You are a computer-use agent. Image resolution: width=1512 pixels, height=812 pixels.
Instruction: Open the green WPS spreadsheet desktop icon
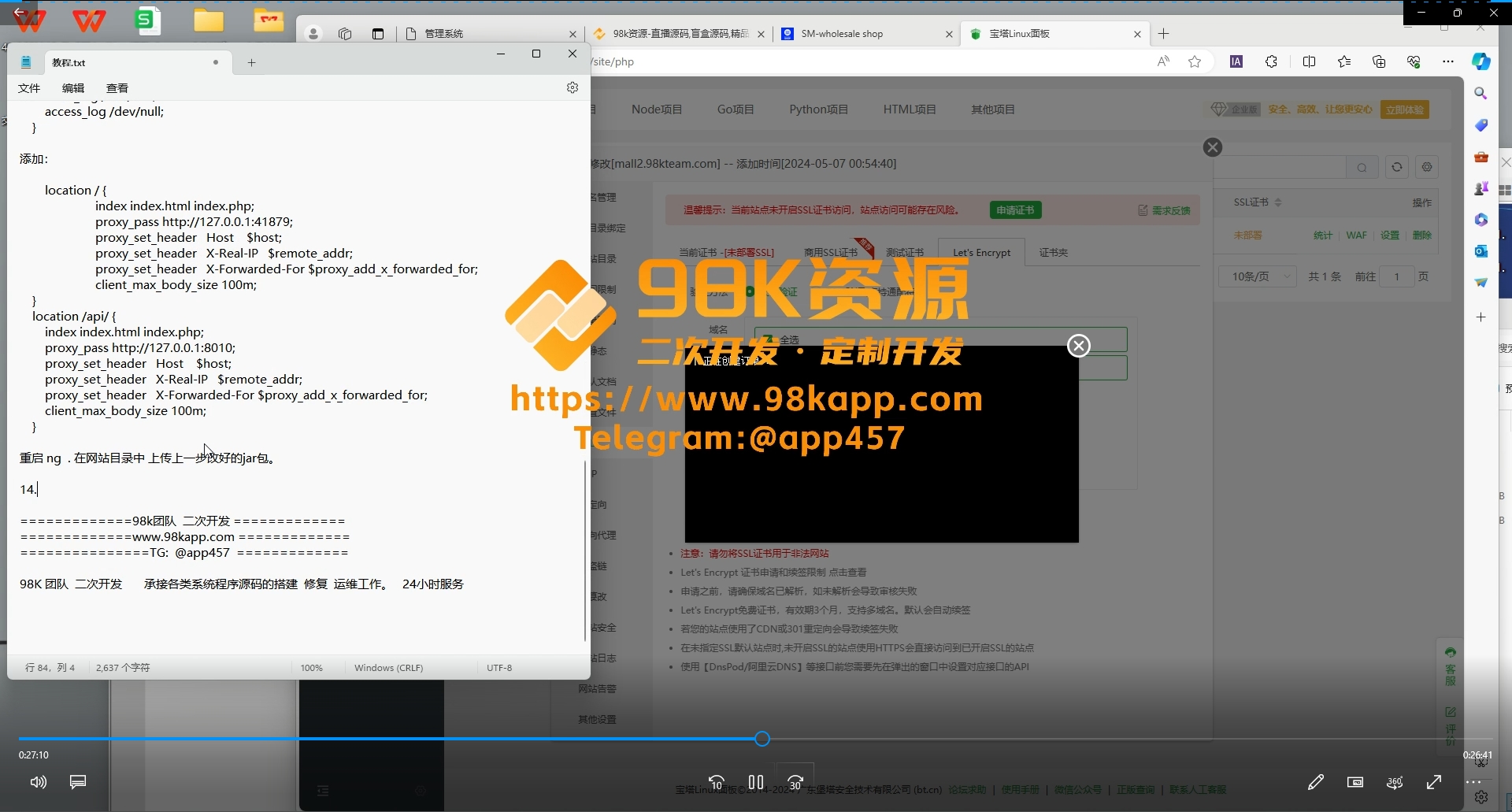[146, 20]
